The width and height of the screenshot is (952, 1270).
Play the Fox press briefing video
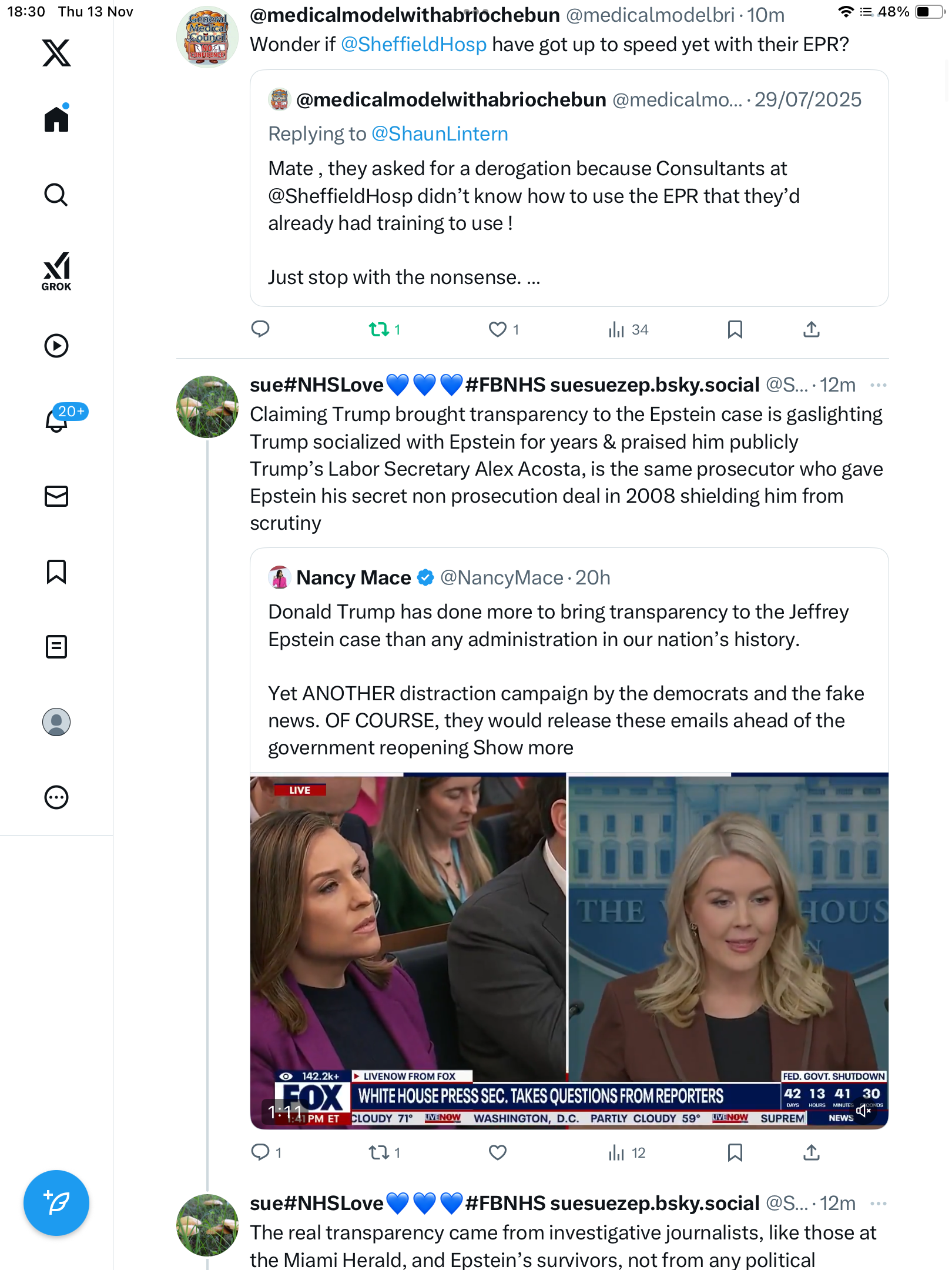click(x=569, y=950)
